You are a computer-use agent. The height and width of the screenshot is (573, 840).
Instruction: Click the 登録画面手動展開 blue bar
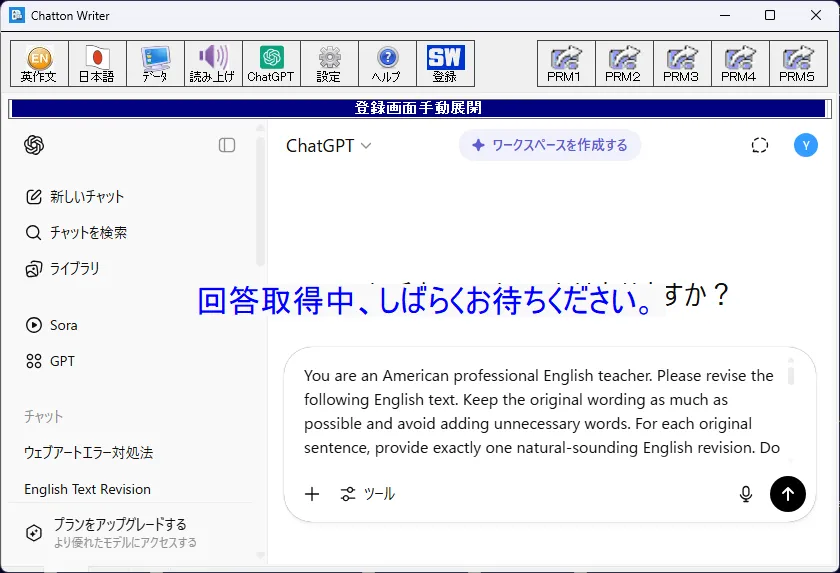[418, 108]
